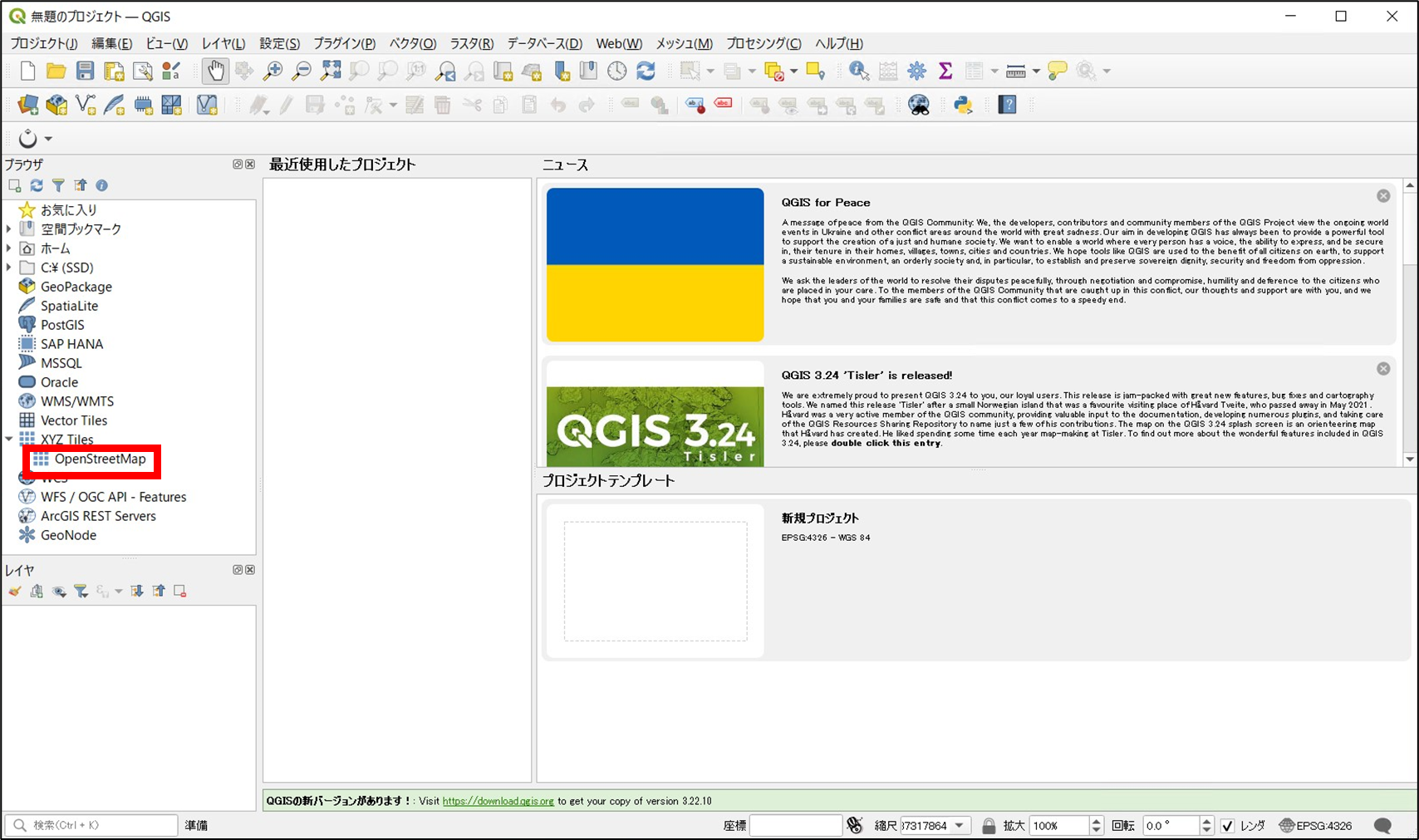1419x840 pixels.
Task: Click EPSG:4326 CRS button in the status bar
Action: click(x=1316, y=826)
